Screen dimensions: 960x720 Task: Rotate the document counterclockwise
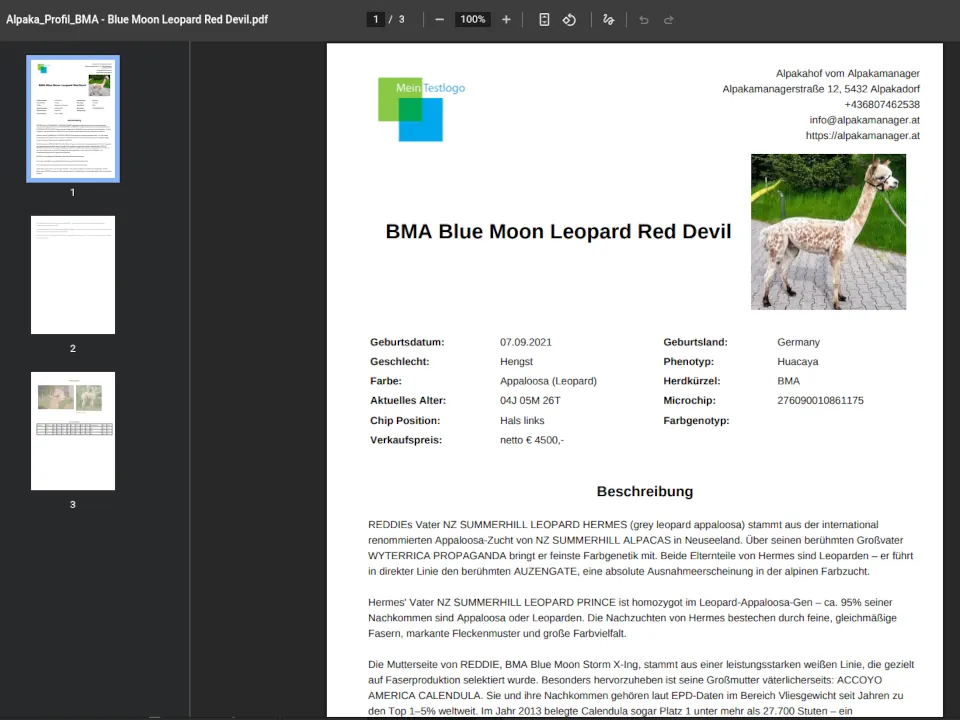pyautogui.click(x=569, y=20)
